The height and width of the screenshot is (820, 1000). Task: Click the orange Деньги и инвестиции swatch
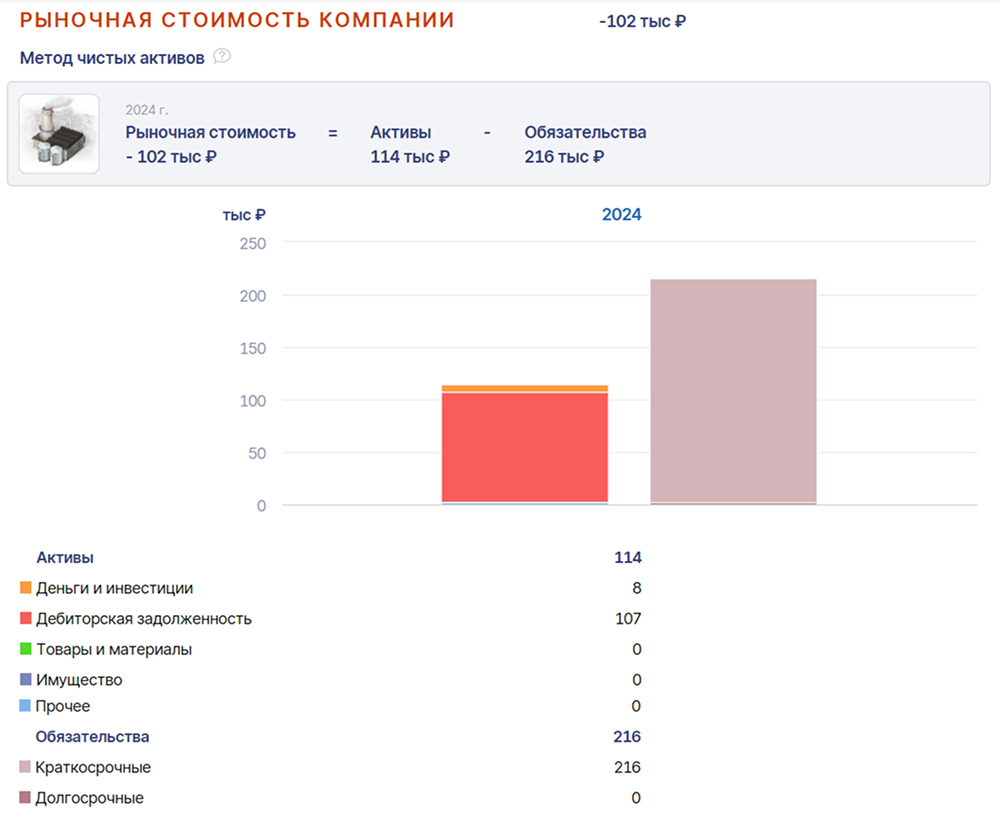26,587
